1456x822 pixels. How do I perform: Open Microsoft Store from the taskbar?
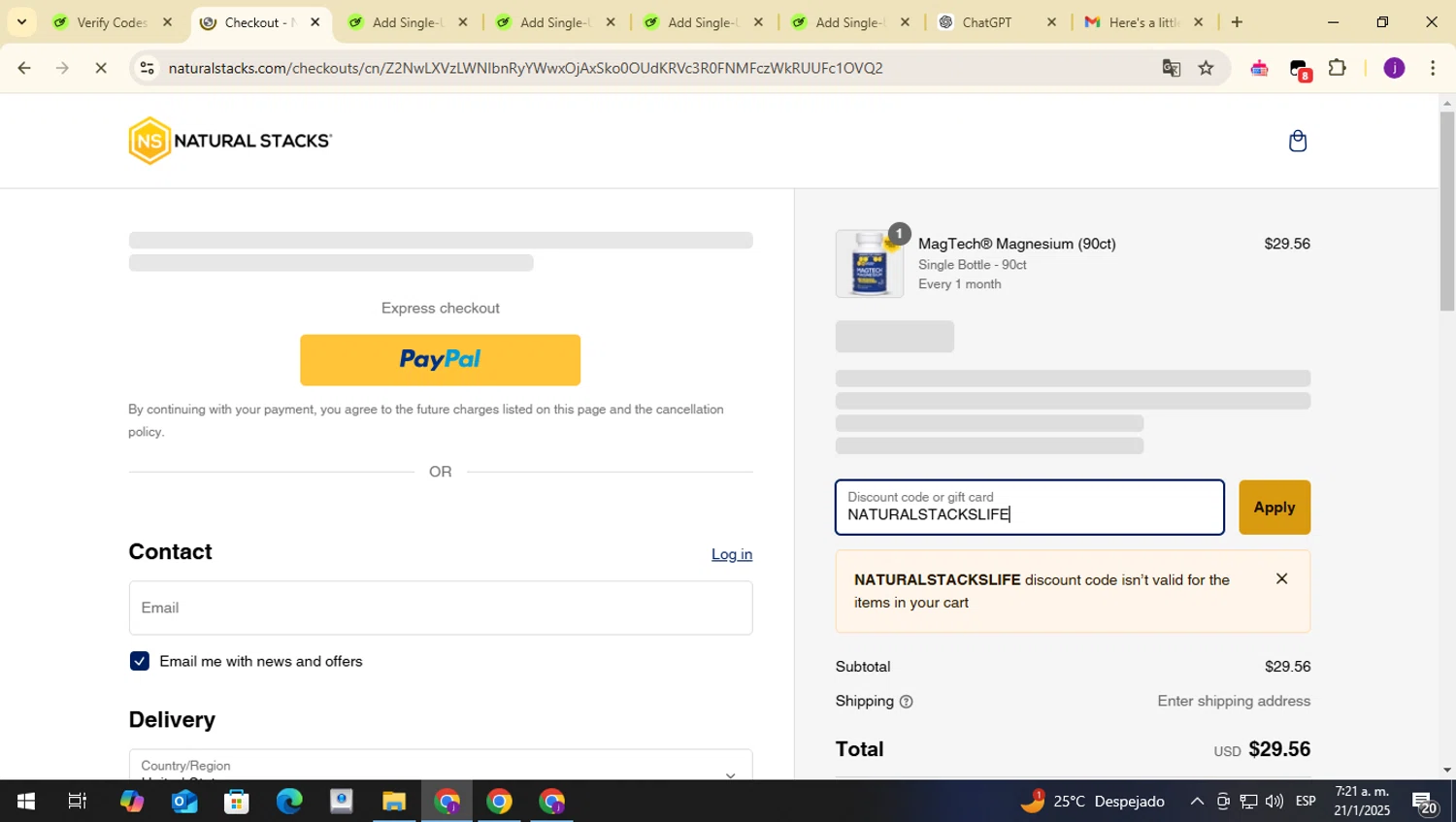[x=236, y=802]
